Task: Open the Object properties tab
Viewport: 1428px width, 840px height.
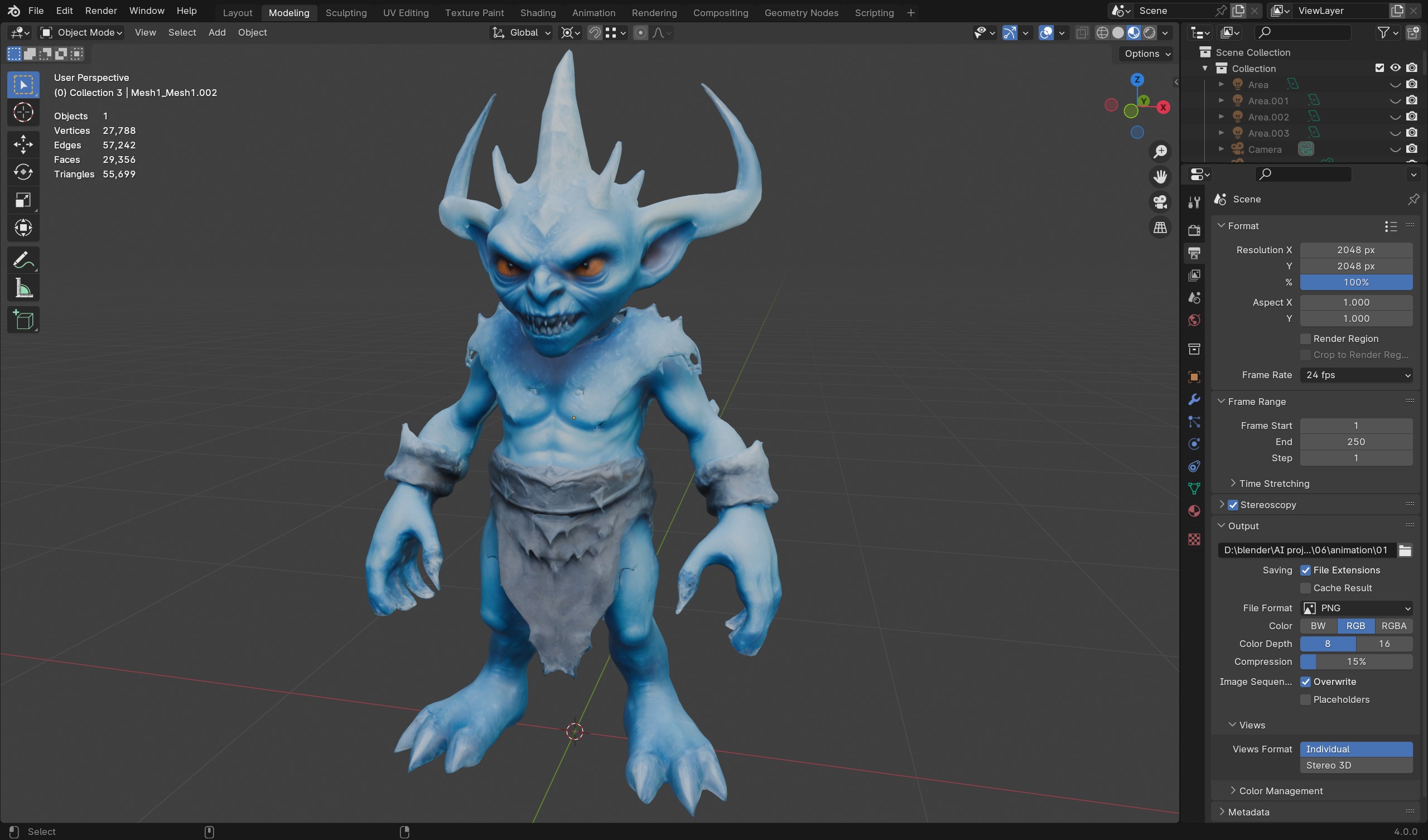Action: tap(1194, 377)
